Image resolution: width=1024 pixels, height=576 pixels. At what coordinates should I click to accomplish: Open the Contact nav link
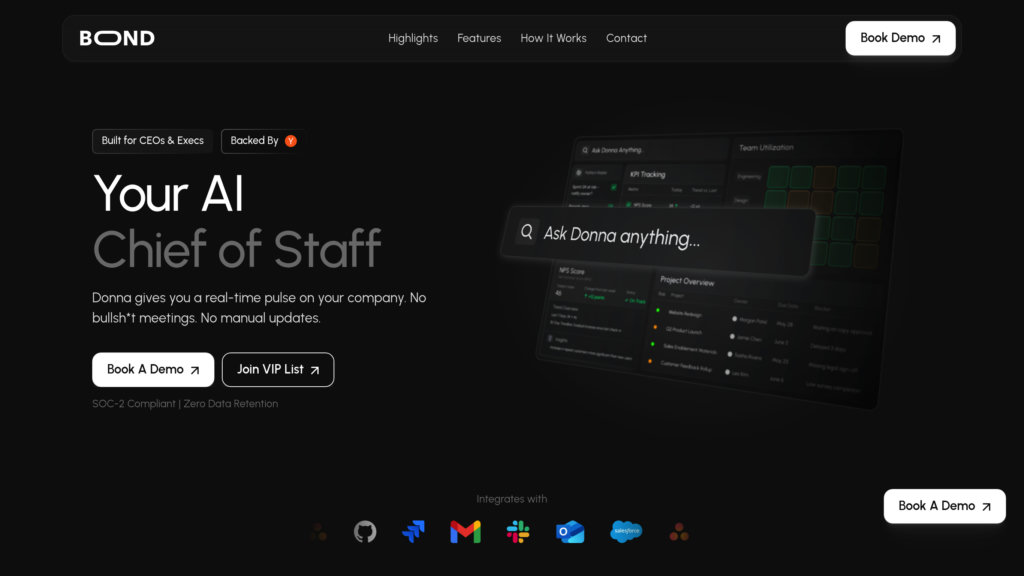[626, 38]
